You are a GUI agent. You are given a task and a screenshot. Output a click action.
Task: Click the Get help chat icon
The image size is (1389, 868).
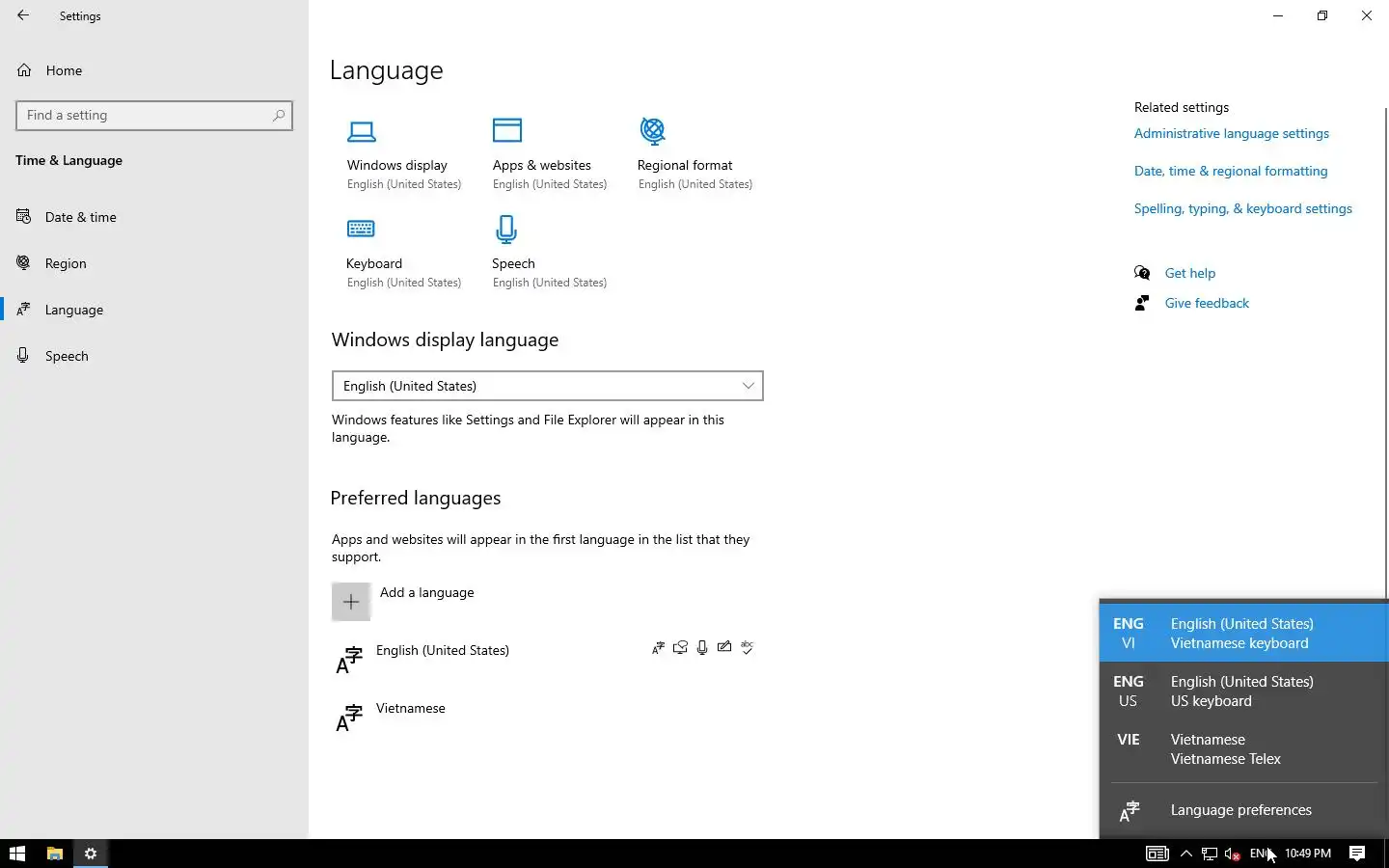[x=1142, y=273]
